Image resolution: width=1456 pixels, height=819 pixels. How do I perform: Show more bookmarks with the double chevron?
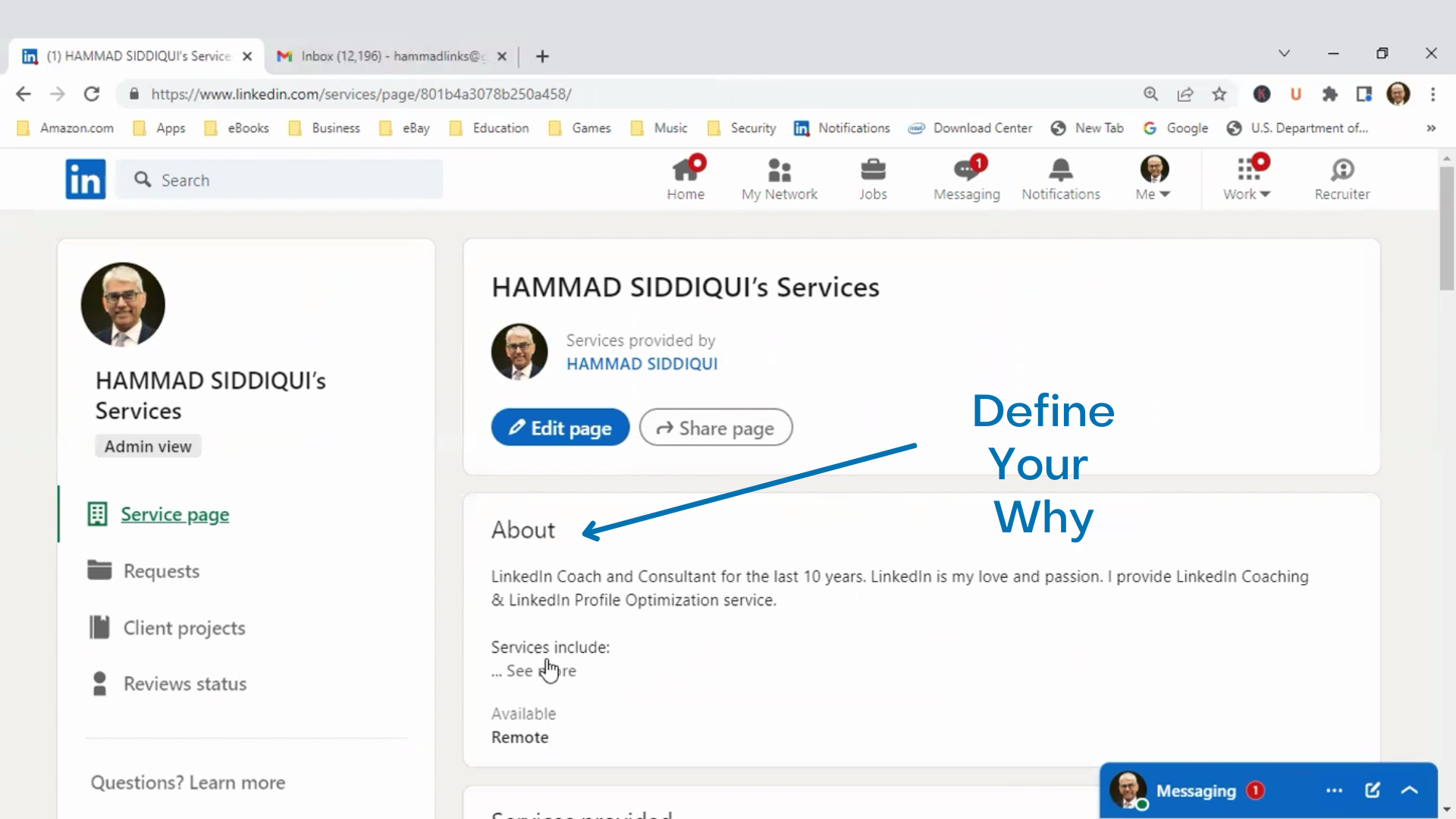coord(1431,128)
